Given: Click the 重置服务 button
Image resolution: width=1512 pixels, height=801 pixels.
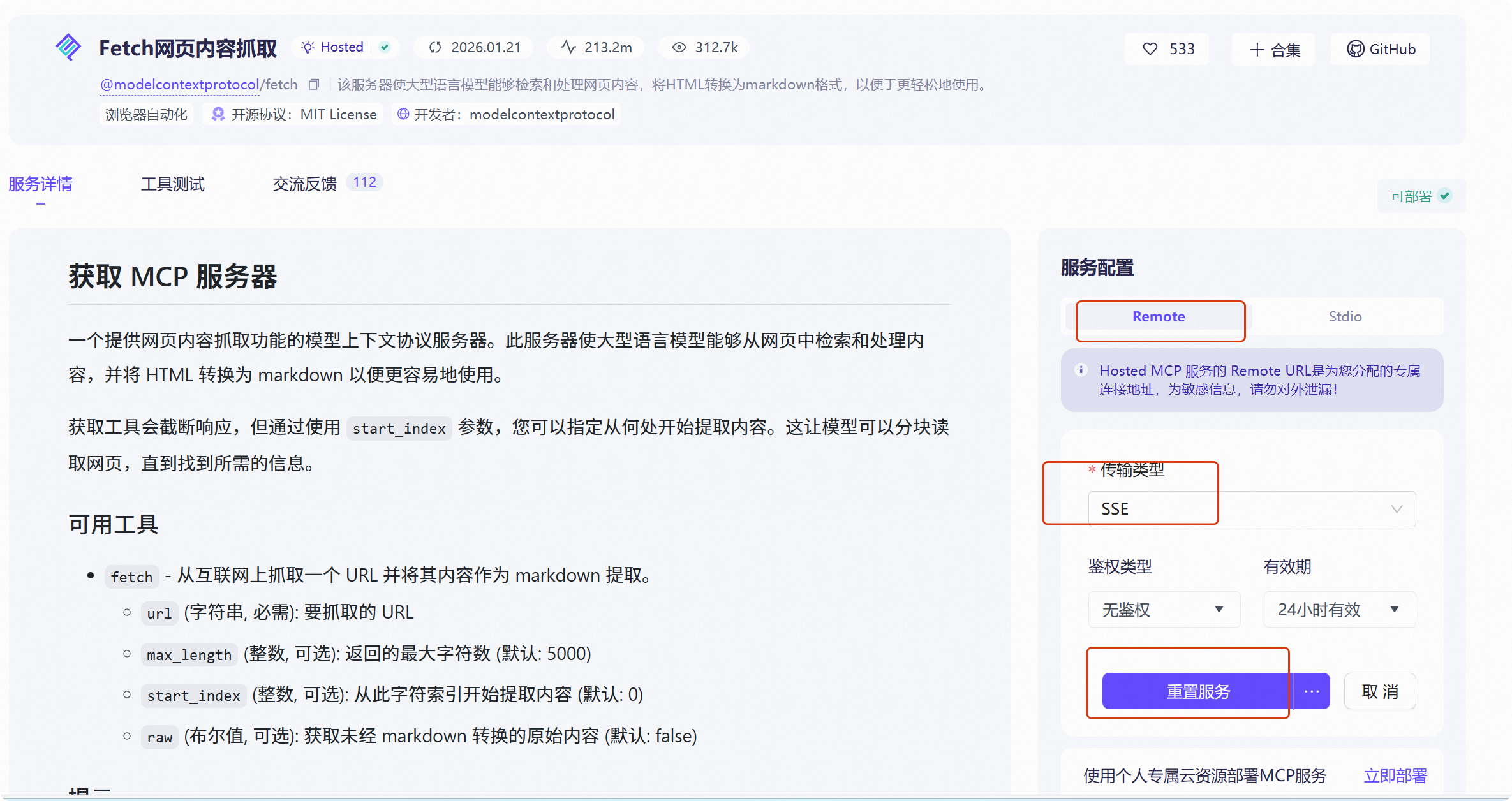Looking at the screenshot, I should click(x=1197, y=691).
